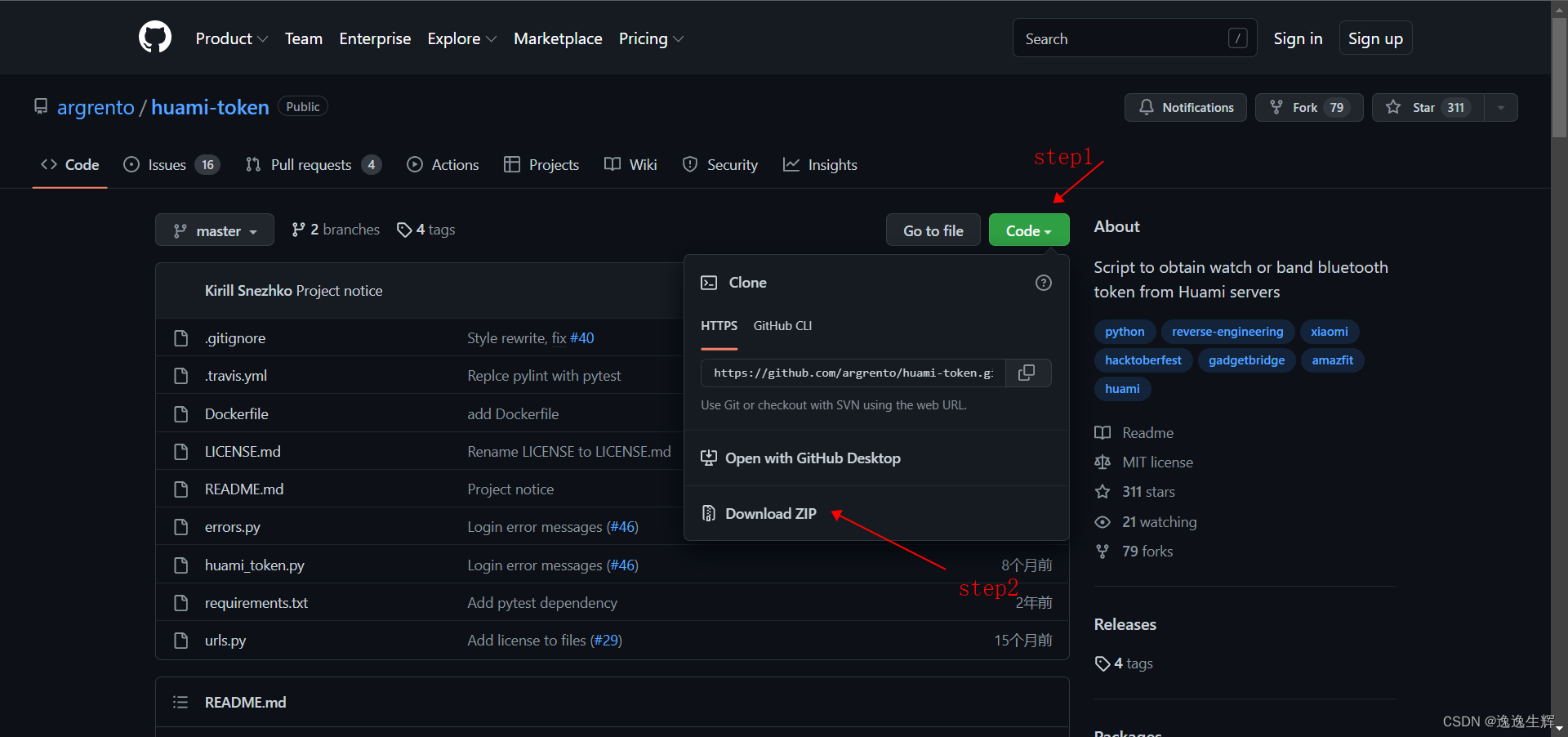This screenshot has width=1568, height=737.
Task: Click the book icon beside Readme
Action: coord(1102,433)
